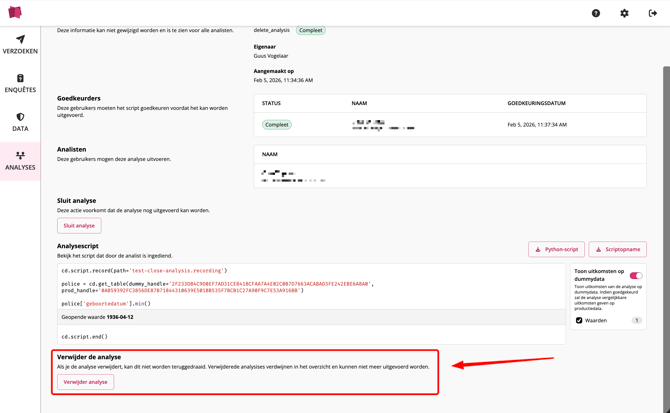Open the Data shield section
Screen dimensions: 670x413
coord(20,122)
